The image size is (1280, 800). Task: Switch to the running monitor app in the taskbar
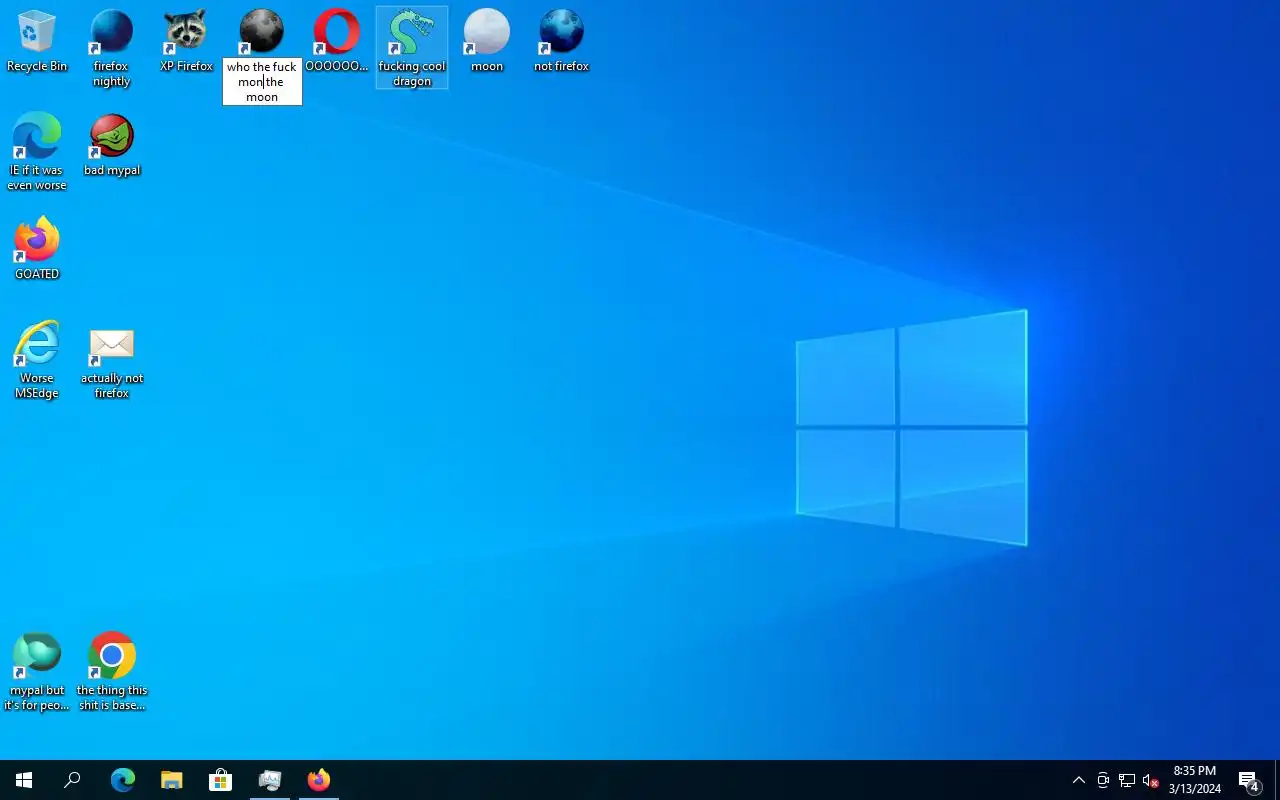pos(270,780)
